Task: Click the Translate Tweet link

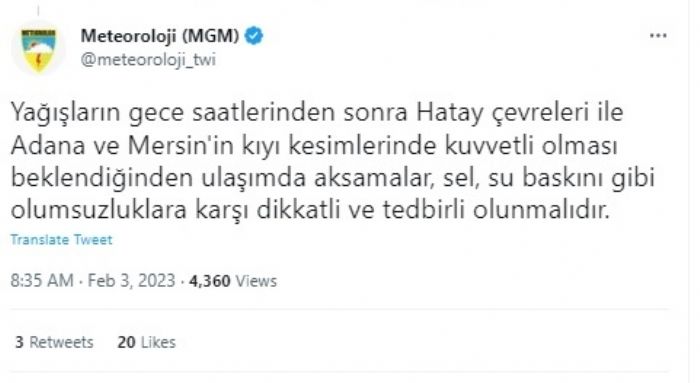Action: (61, 240)
